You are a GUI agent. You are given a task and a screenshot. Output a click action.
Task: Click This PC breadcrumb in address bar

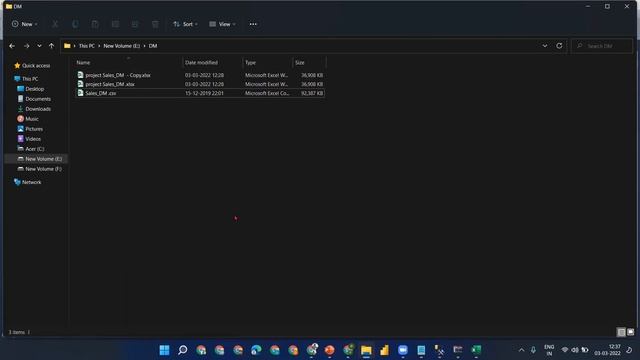(x=87, y=46)
